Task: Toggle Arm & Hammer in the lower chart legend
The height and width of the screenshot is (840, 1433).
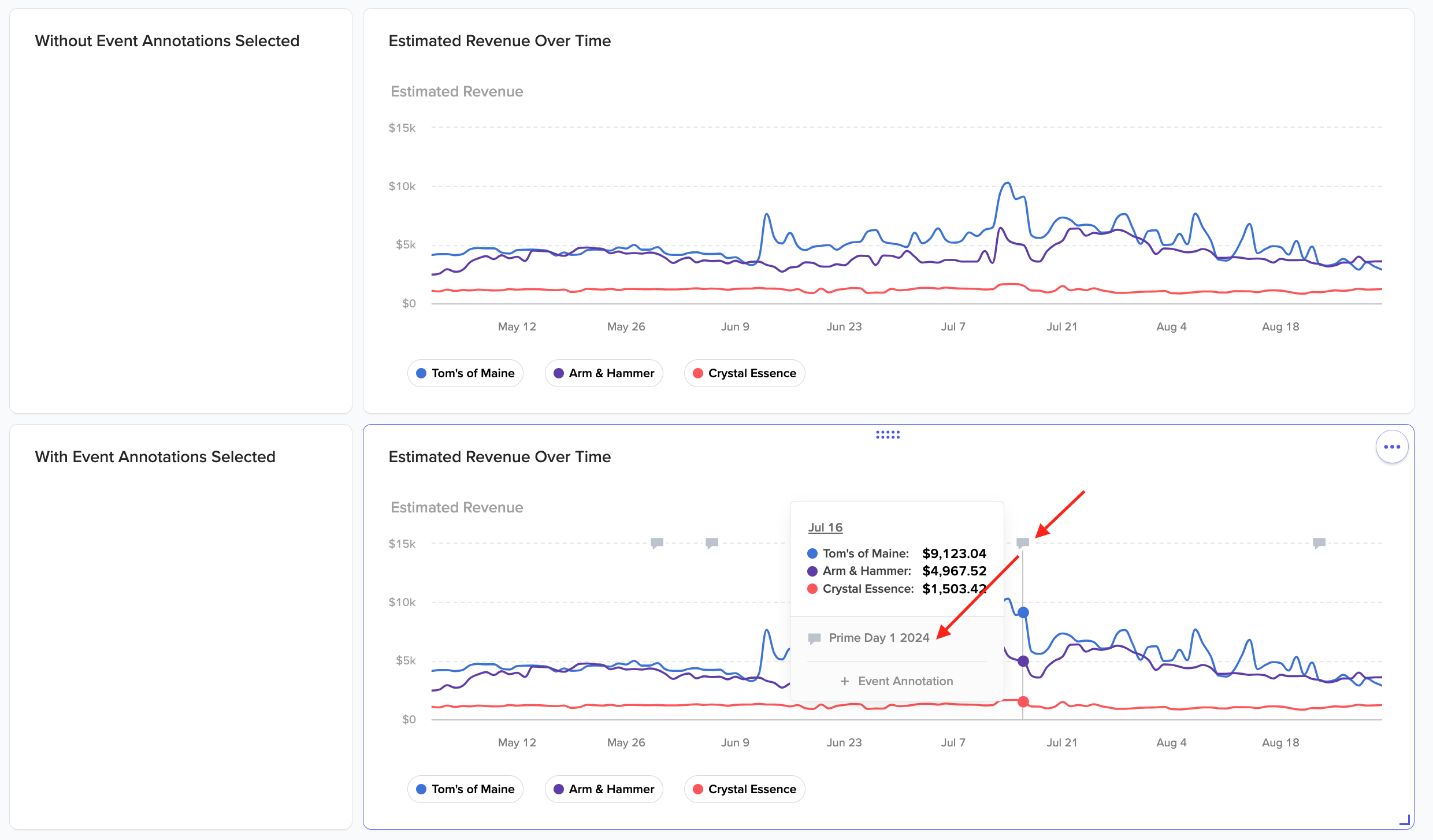Action: click(x=604, y=789)
